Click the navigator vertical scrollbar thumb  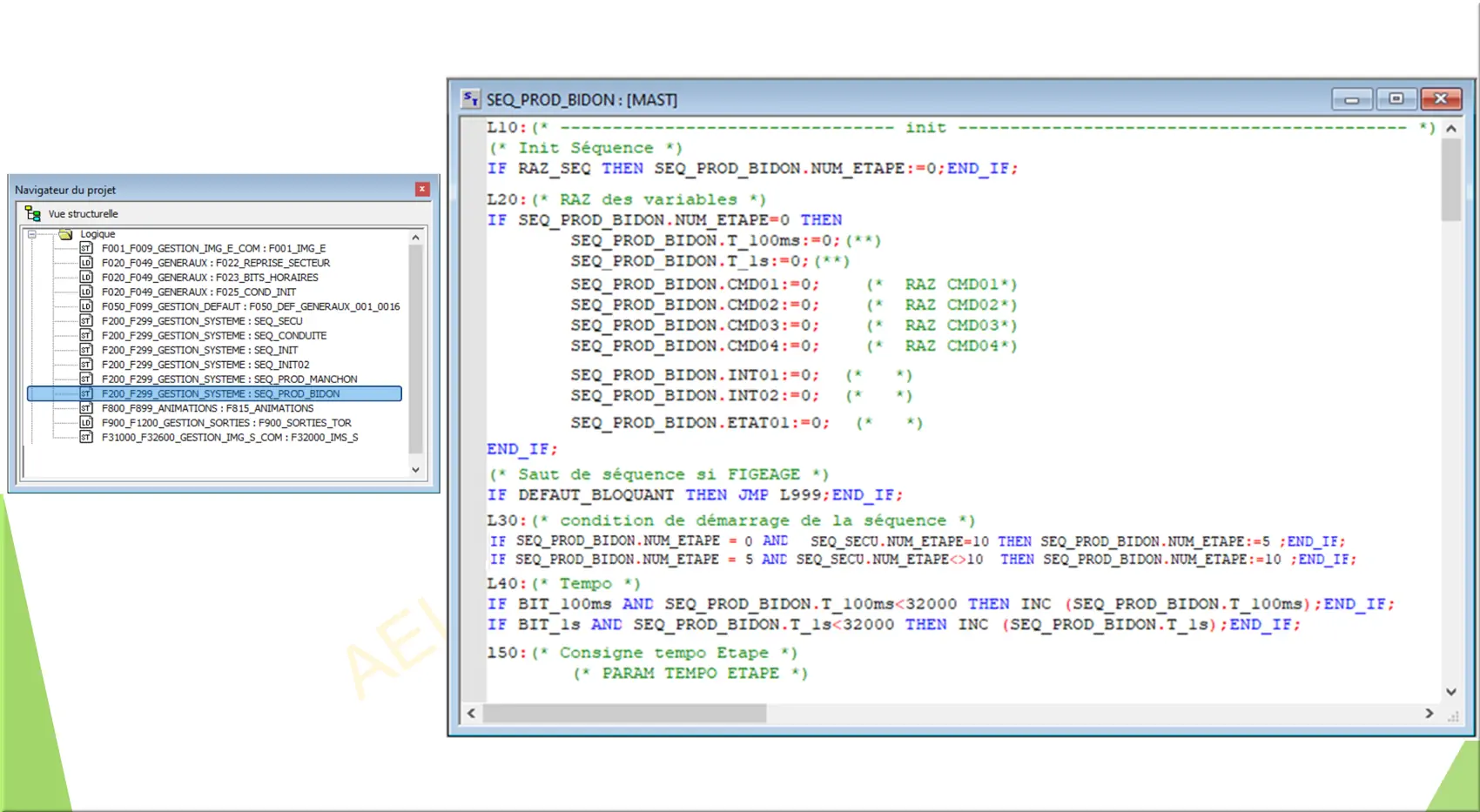416,348
